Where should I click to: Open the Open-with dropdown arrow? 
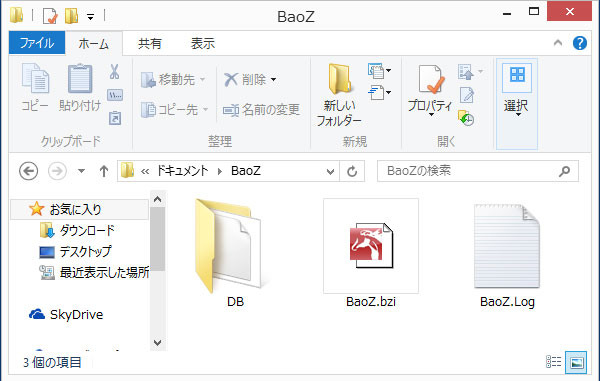point(481,72)
